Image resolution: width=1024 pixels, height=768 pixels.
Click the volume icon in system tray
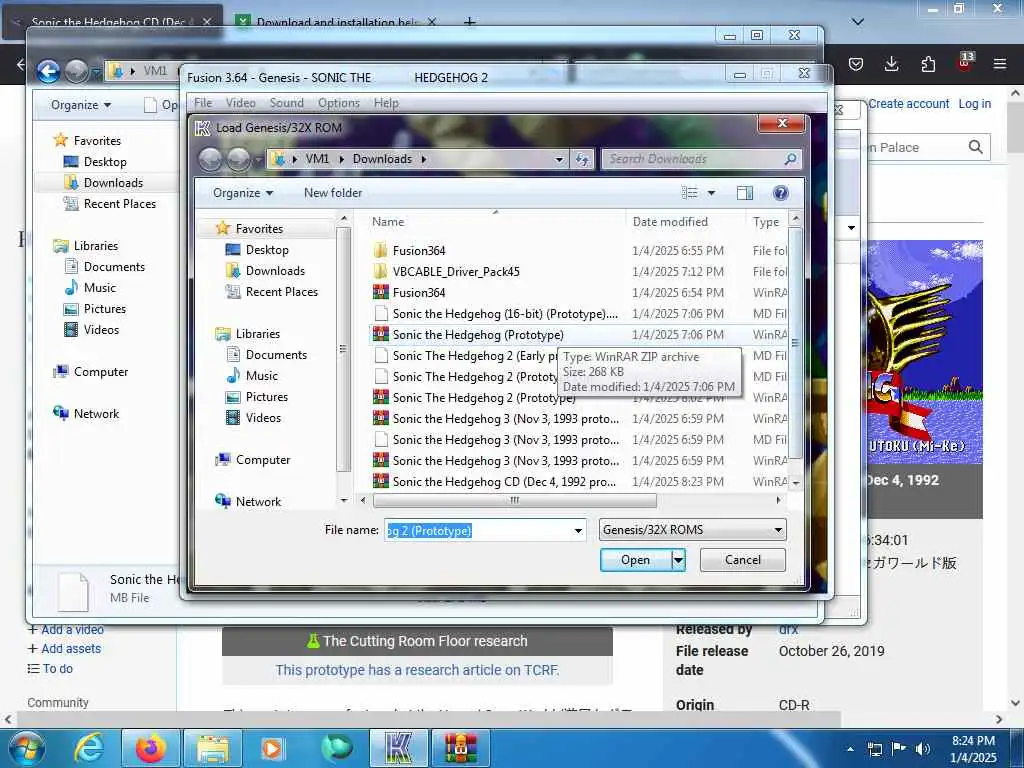click(x=923, y=749)
